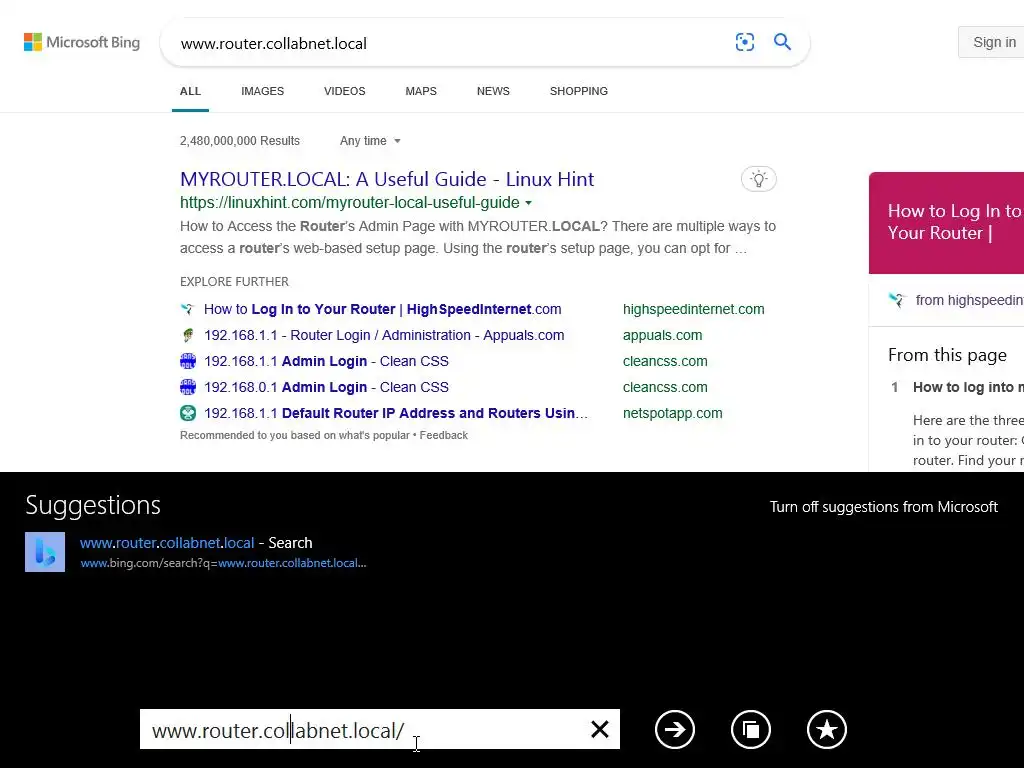
Task: Open the NEWS tab
Action: click(x=493, y=91)
